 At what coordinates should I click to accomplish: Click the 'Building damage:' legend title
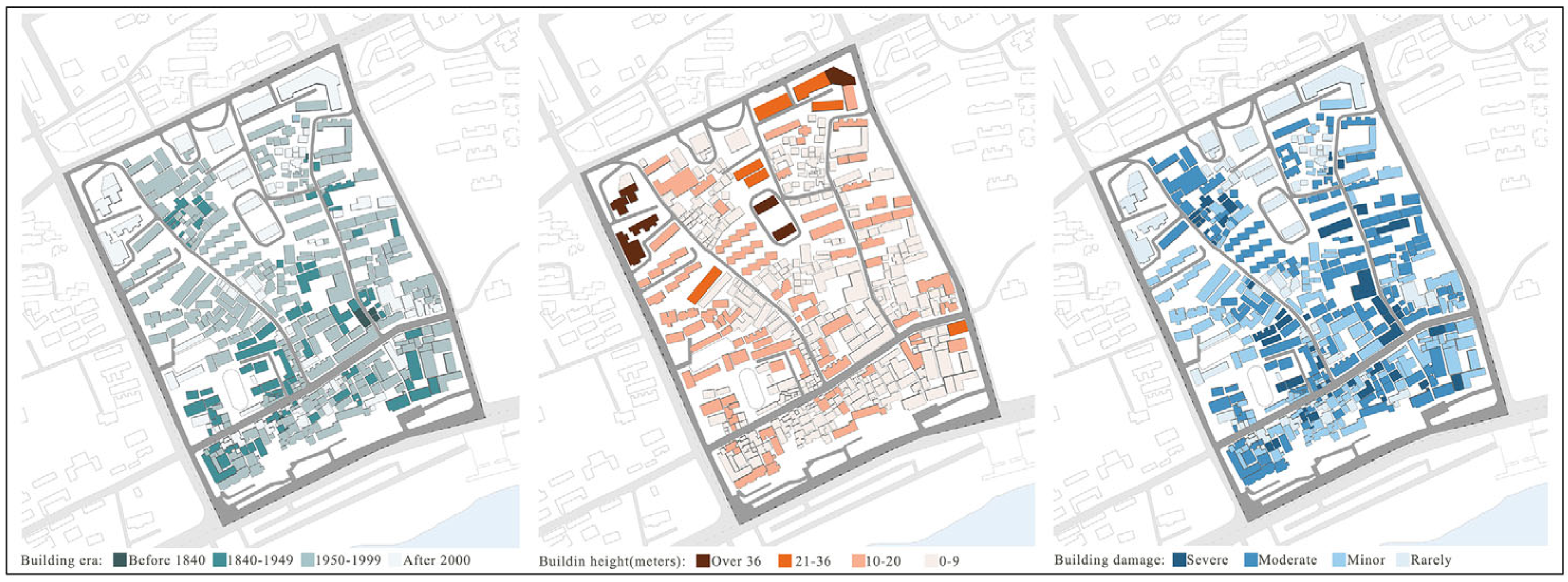coord(1109,561)
